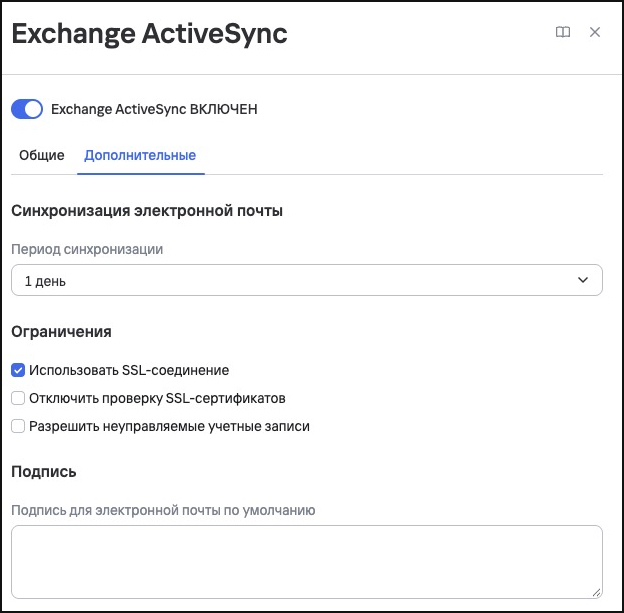Screen dimensions: 624x613
Task: Select the Дополнительные tab
Action: [140, 155]
